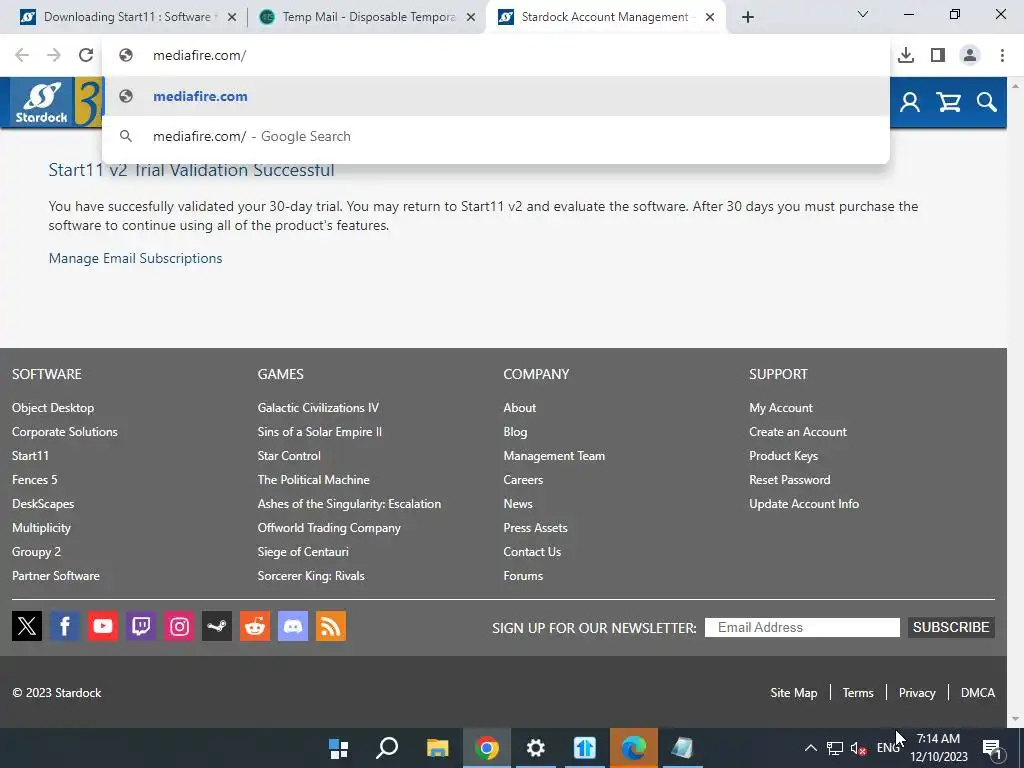This screenshot has height=768, width=1024.
Task: Open the Chrome profile avatar icon
Action: click(x=970, y=55)
